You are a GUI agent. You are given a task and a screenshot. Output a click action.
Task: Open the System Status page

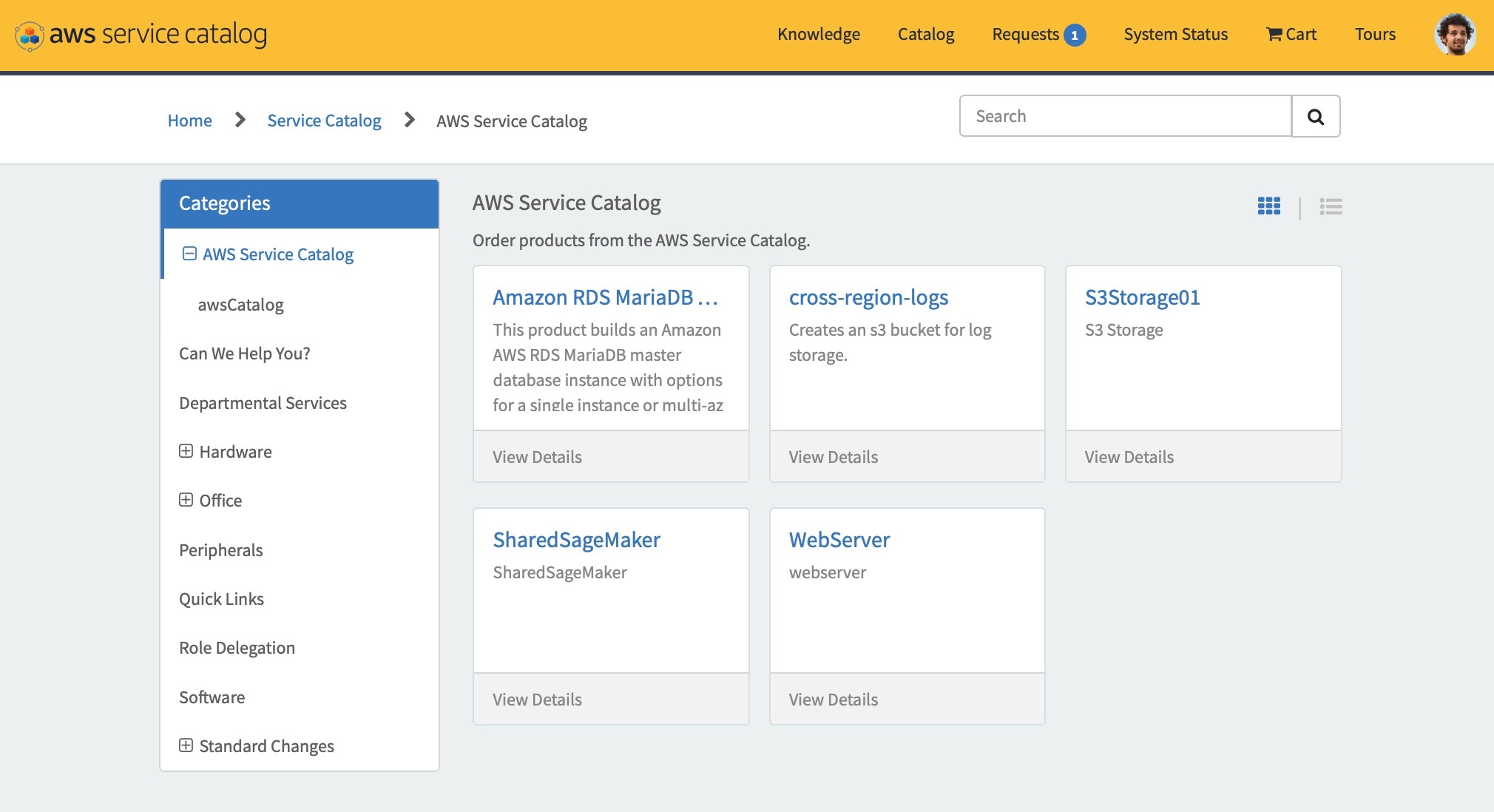pyautogui.click(x=1176, y=34)
